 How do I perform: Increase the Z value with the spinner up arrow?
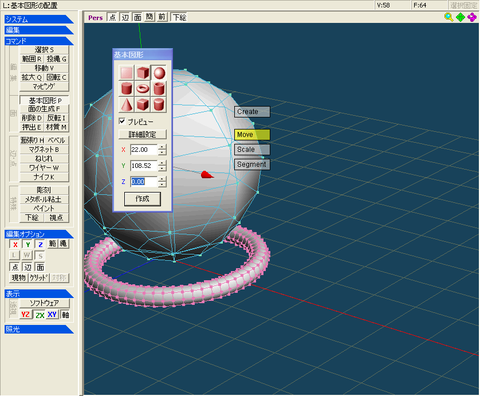click(162, 179)
